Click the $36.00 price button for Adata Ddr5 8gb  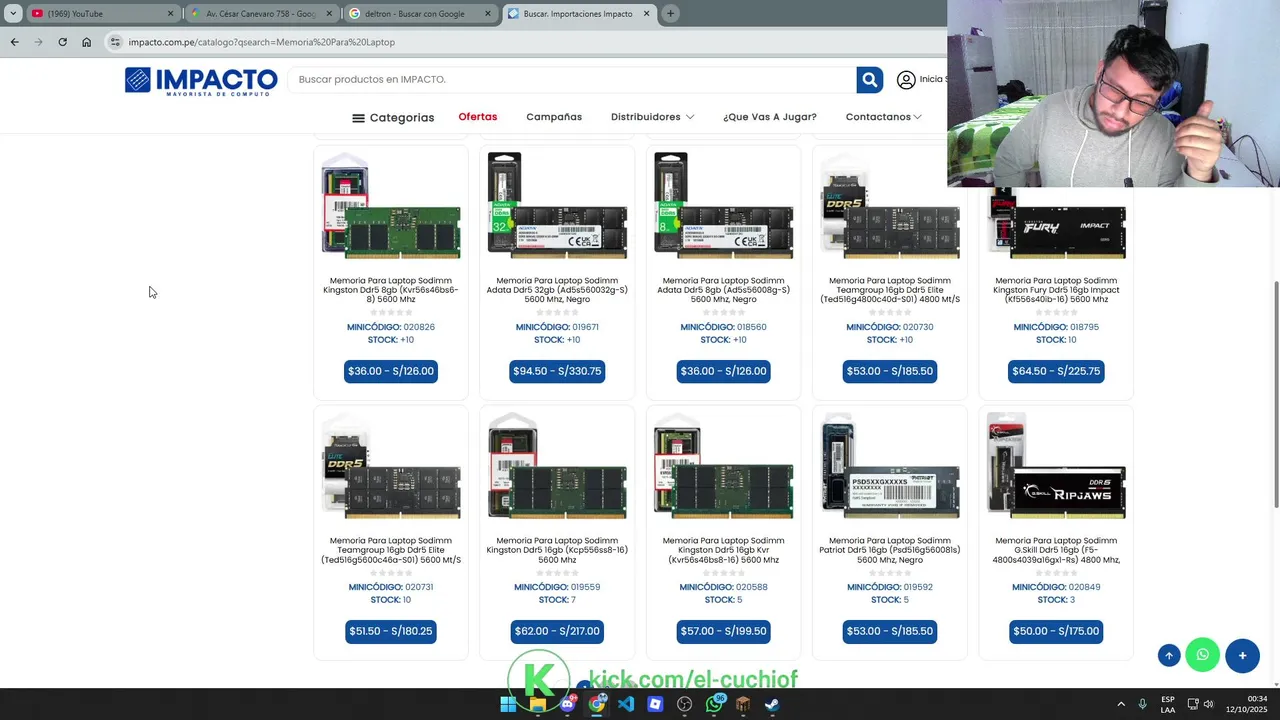(723, 371)
